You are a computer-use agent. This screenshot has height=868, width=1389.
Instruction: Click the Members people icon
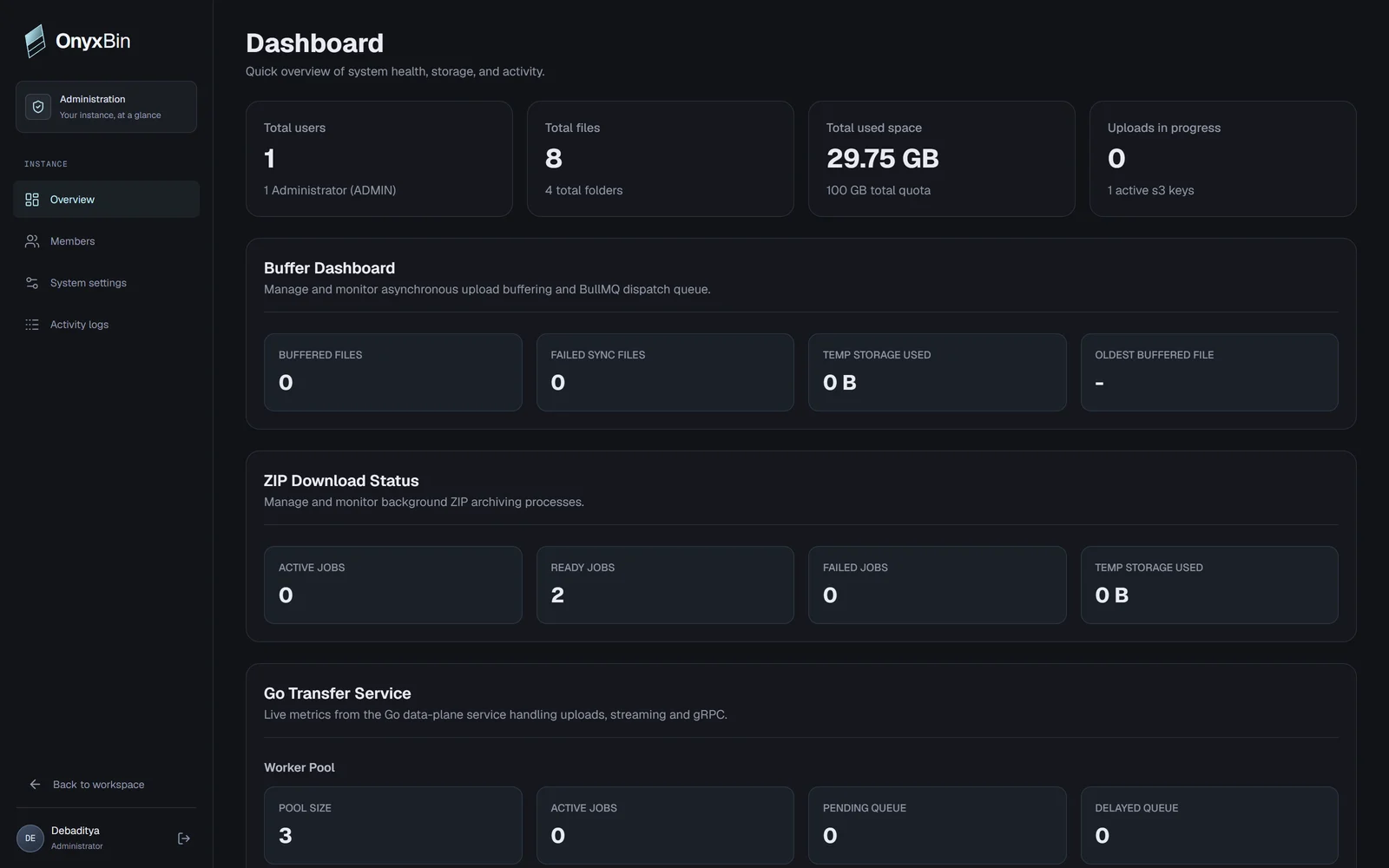point(32,241)
